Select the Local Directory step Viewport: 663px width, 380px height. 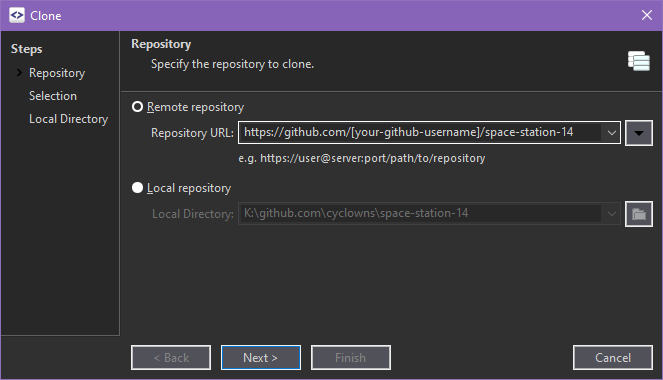[x=68, y=119]
